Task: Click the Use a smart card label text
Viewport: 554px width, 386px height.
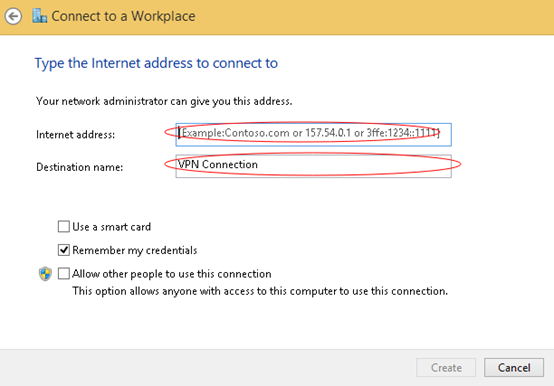Action: (x=112, y=227)
